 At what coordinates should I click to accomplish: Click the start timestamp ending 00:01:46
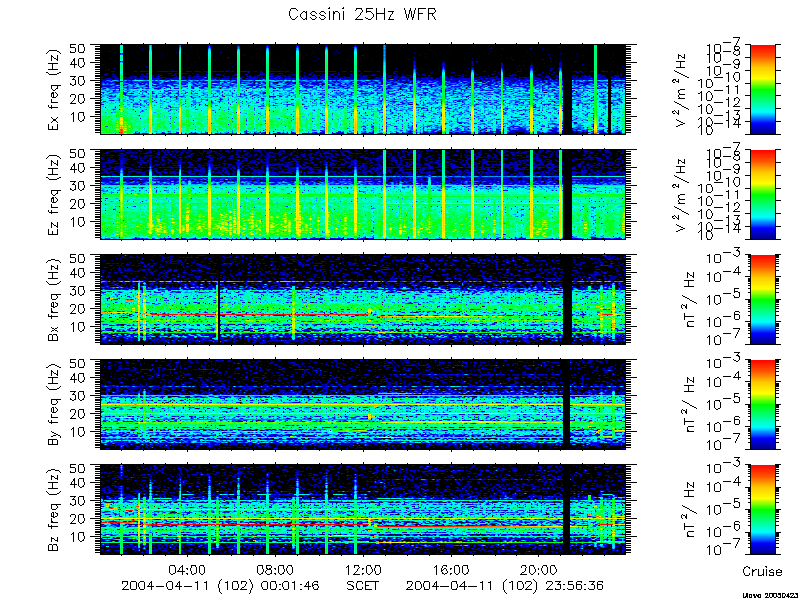tap(220, 585)
